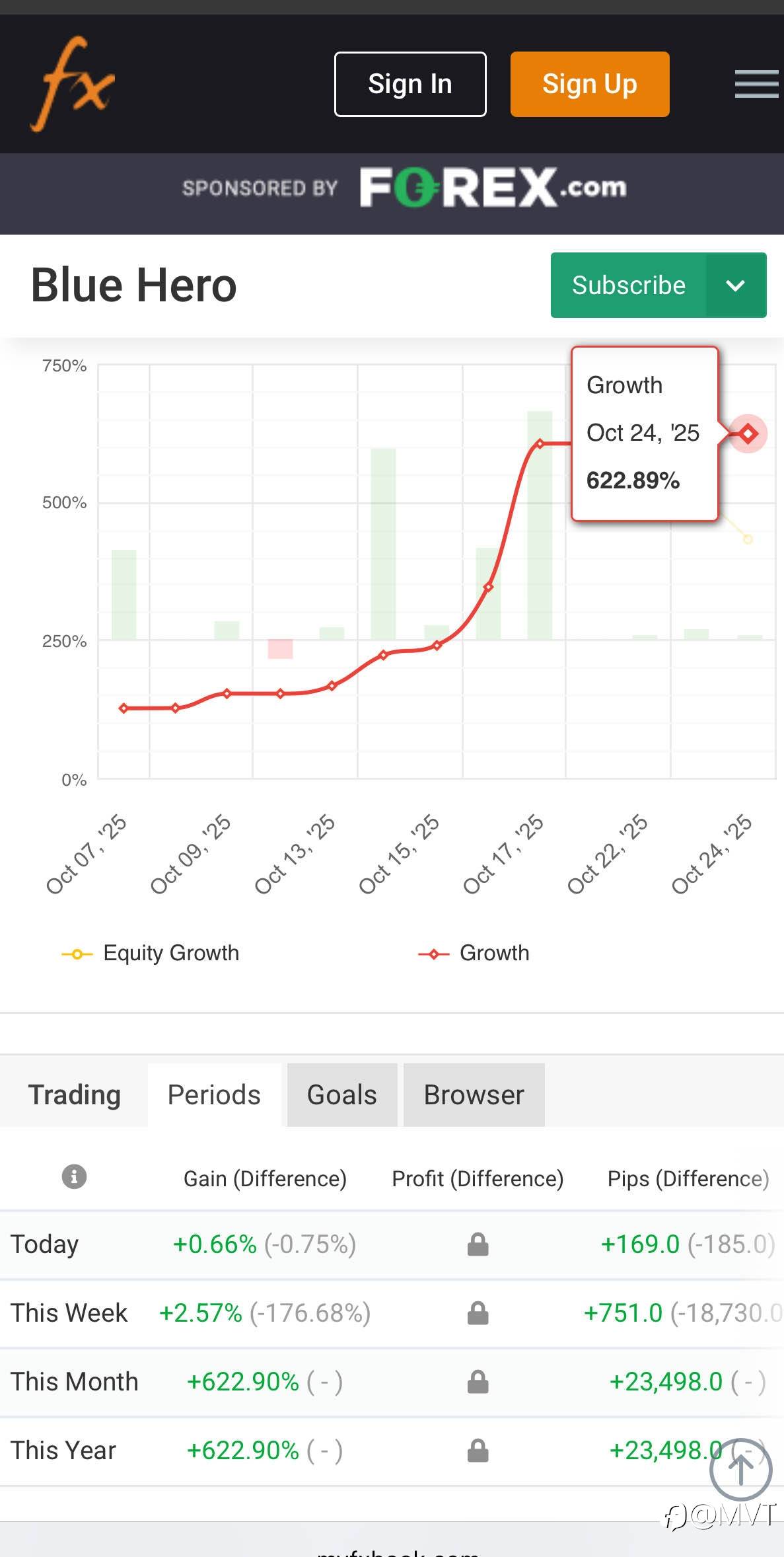The image size is (784, 1557).
Task: Toggle the Equity Growth legend series
Action: pos(151,953)
